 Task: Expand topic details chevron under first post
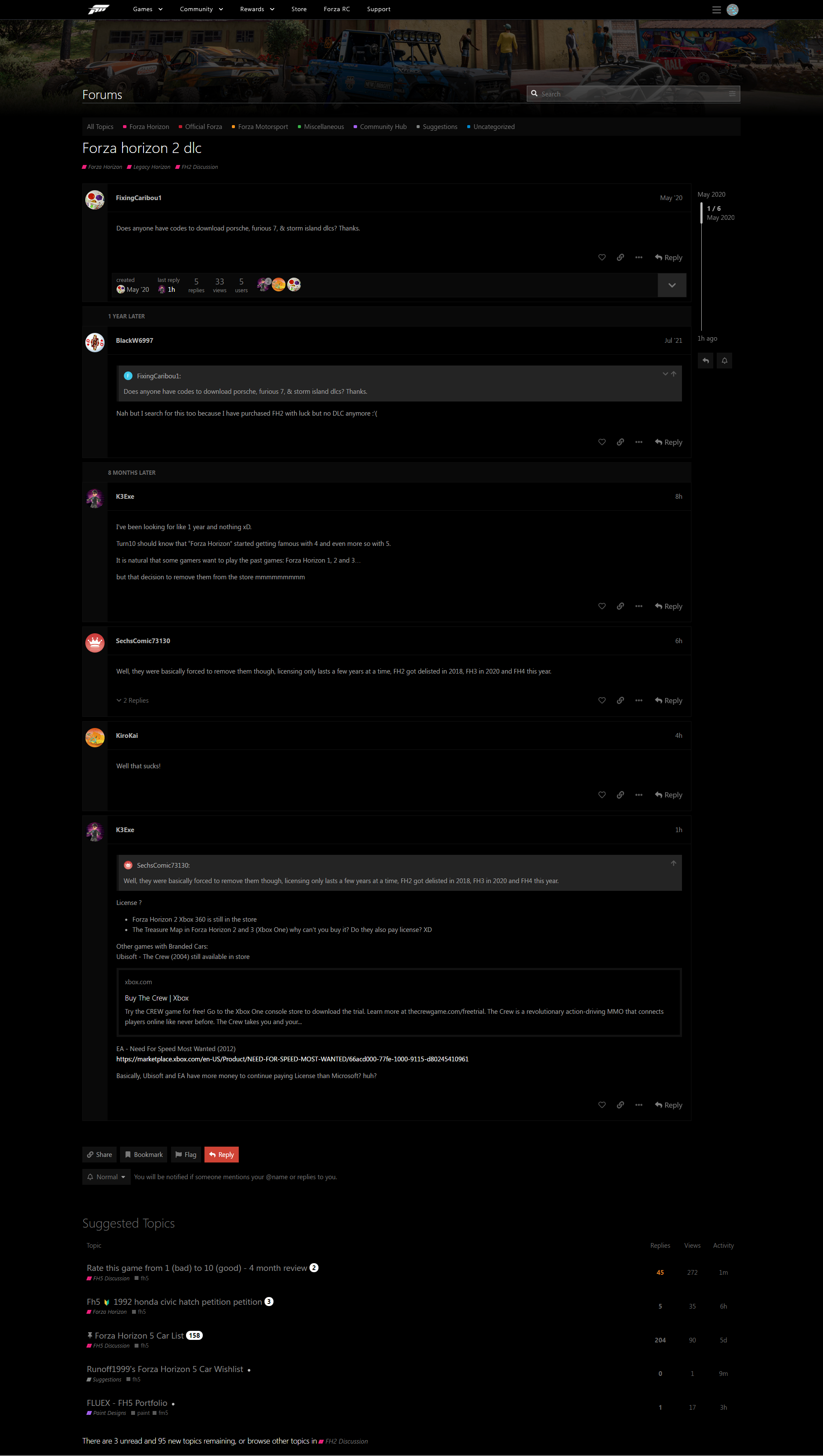[x=672, y=285]
